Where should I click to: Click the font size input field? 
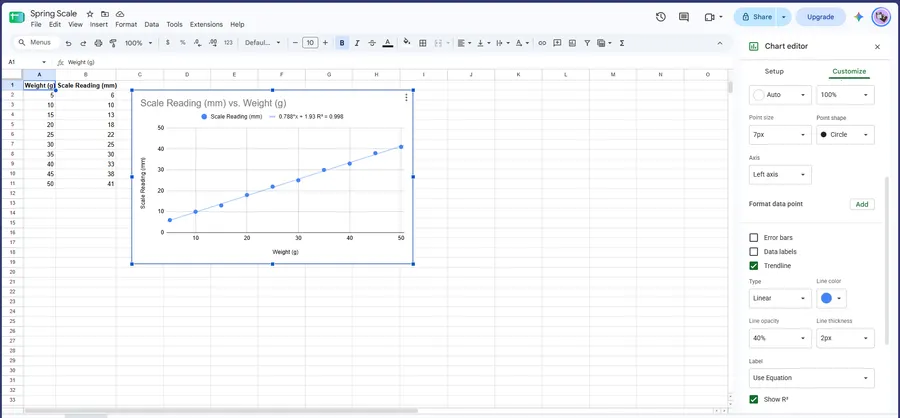tap(310, 43)
